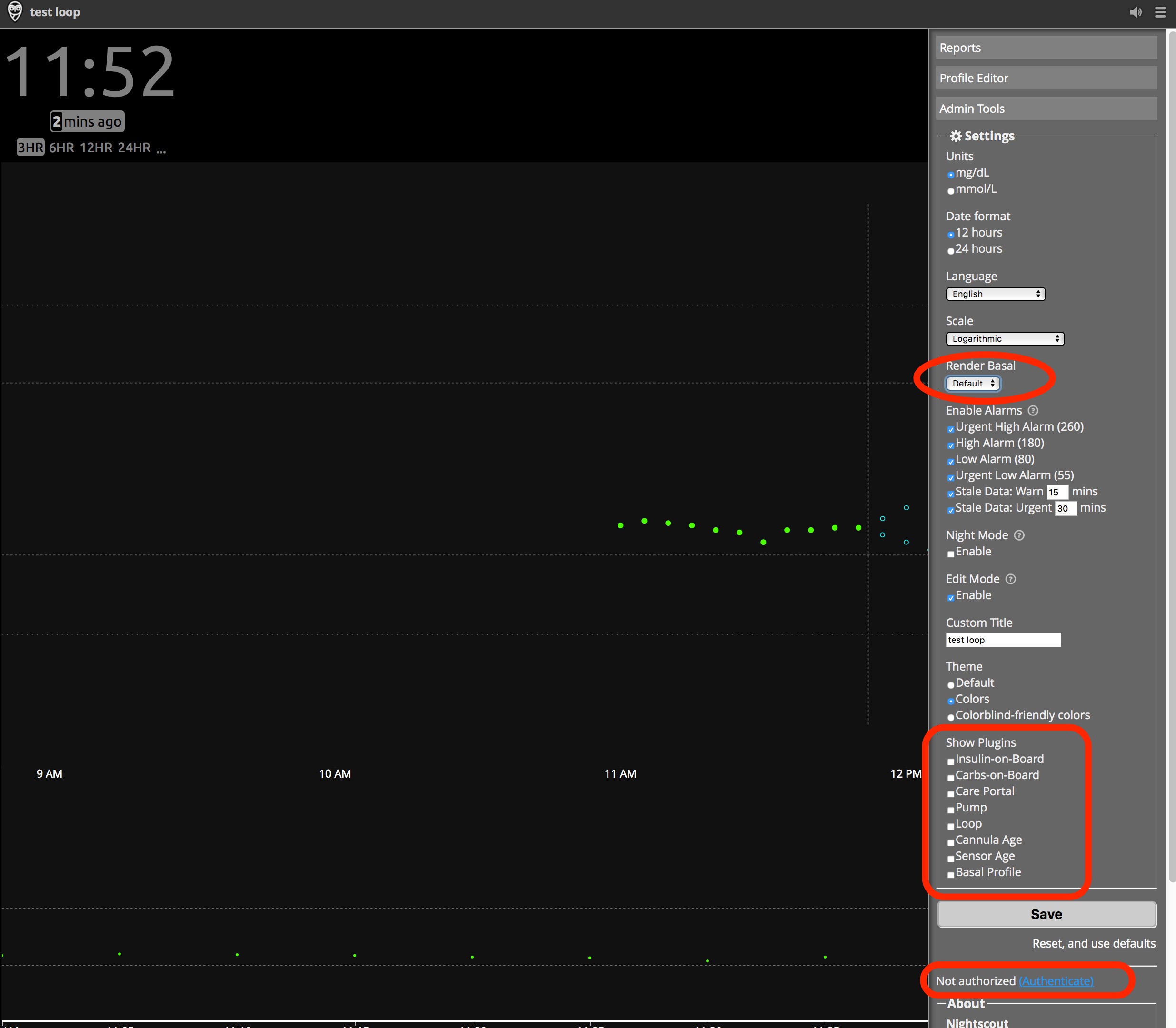Screen dimensions: 1176x1028
Task: Toggle the Stale Data: Warn checkbox
Action: 951,494
